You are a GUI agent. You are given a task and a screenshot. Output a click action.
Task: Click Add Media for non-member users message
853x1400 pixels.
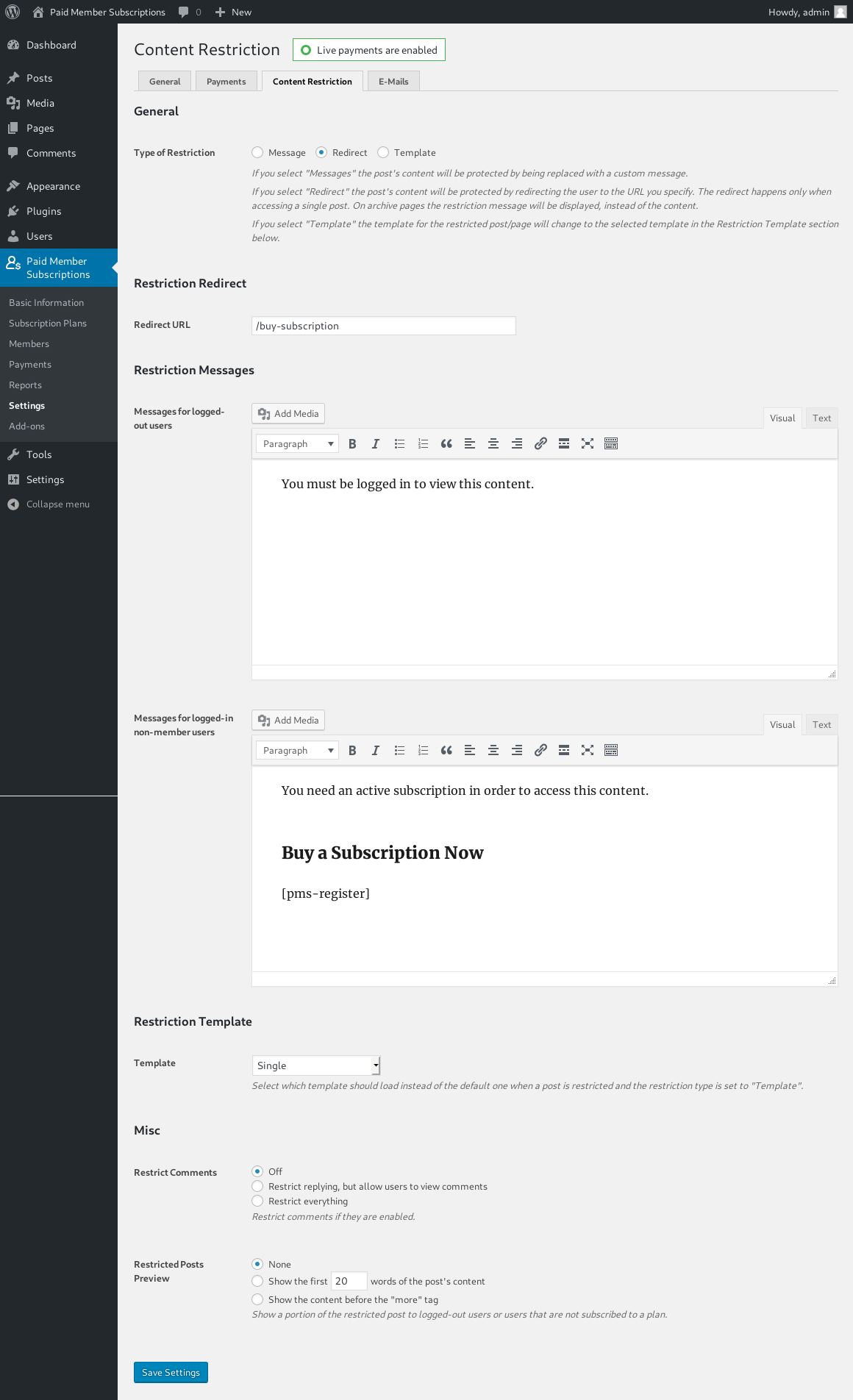pos(288,720)
